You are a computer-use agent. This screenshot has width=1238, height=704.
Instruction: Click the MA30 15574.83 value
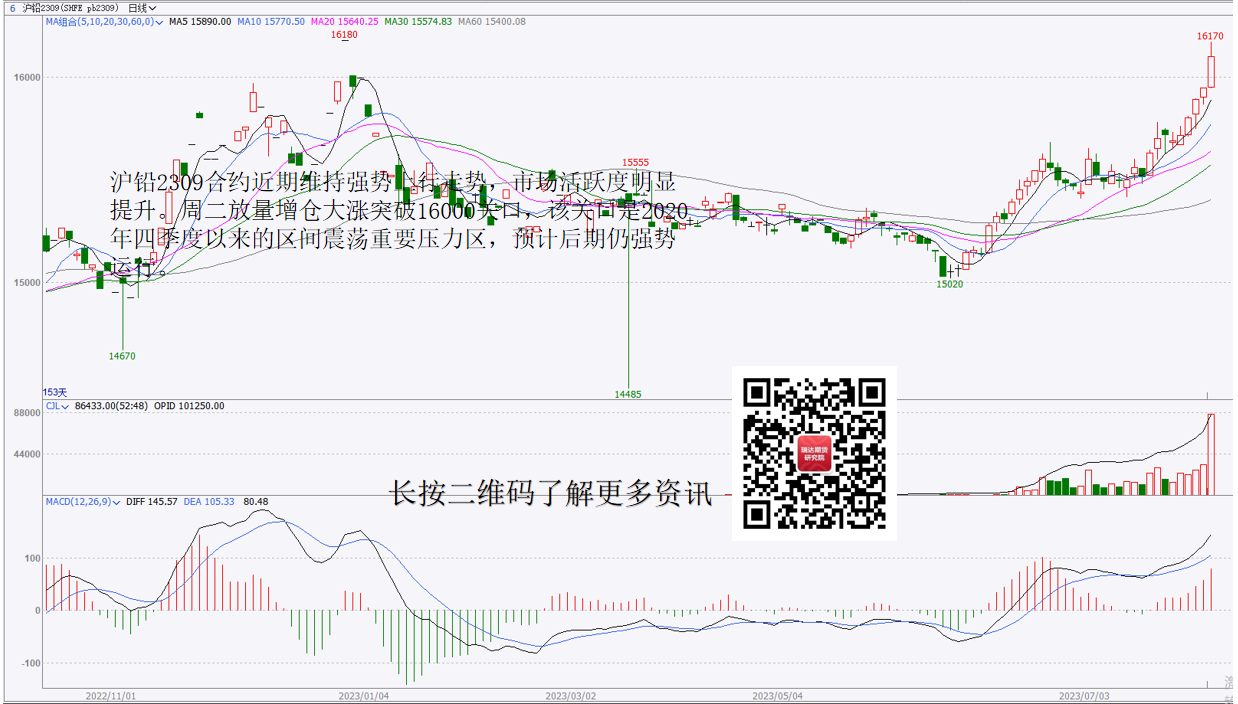pyautogui.click(x=418, y=21)
